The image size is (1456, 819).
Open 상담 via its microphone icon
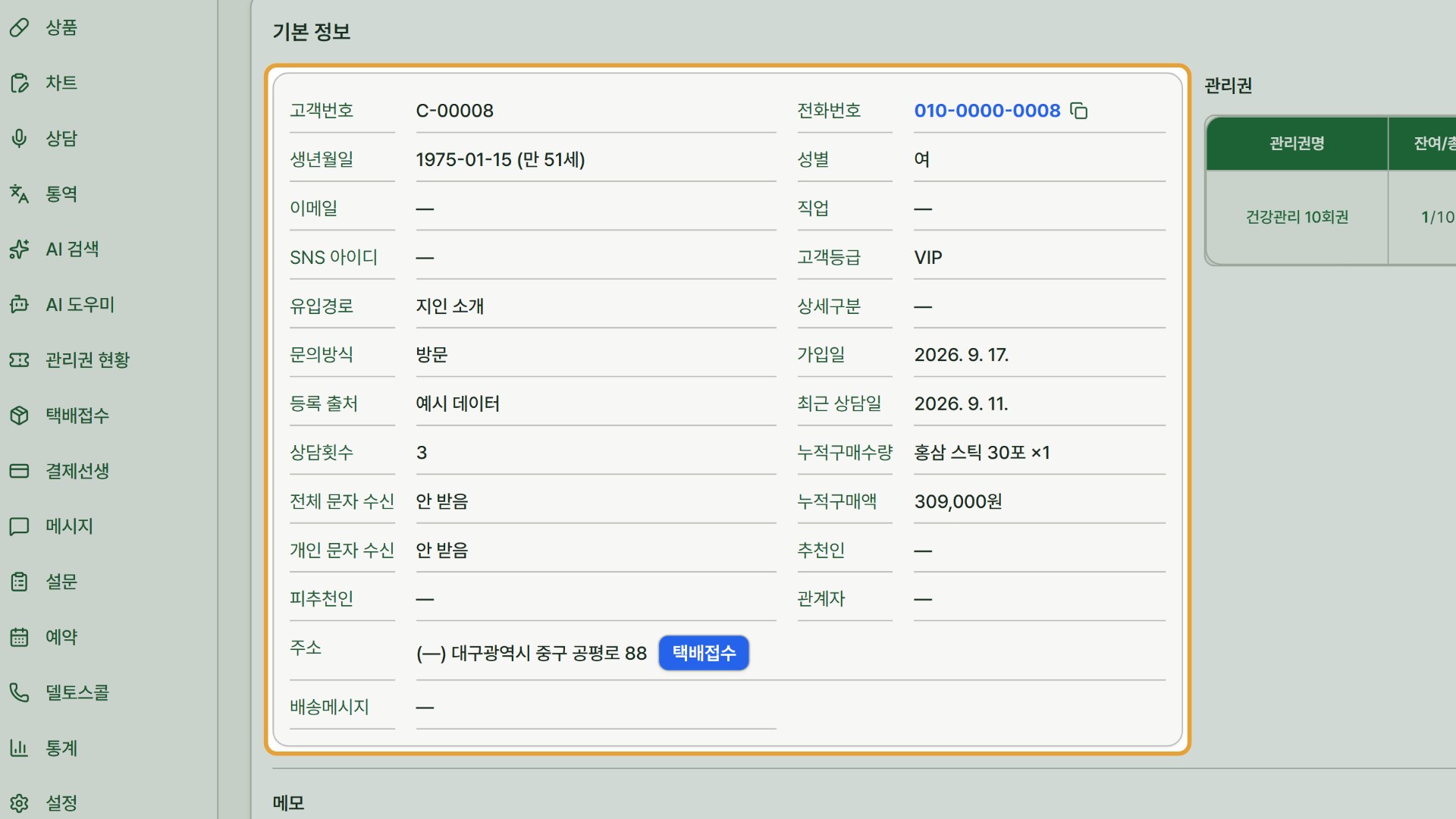tap(19, 139)
